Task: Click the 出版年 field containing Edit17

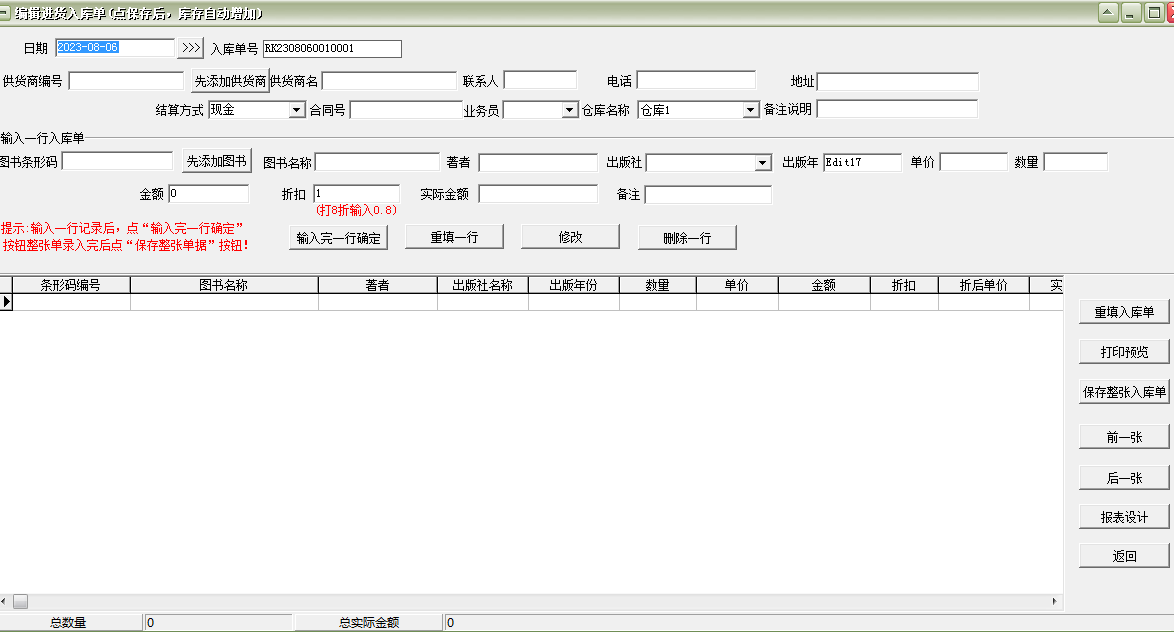Action: [863, 162]
